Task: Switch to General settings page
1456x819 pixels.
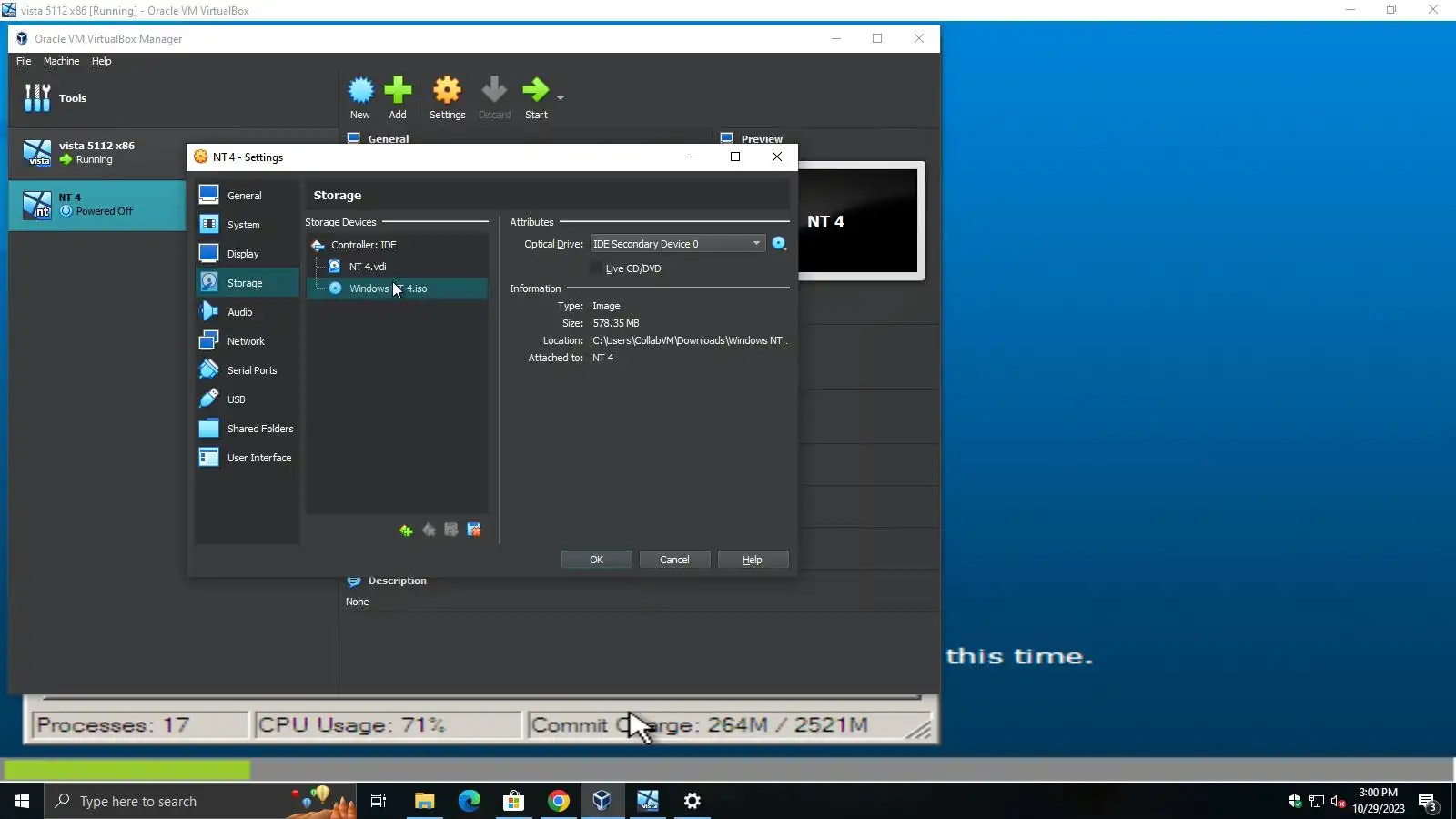Action: tap(248, 196)
